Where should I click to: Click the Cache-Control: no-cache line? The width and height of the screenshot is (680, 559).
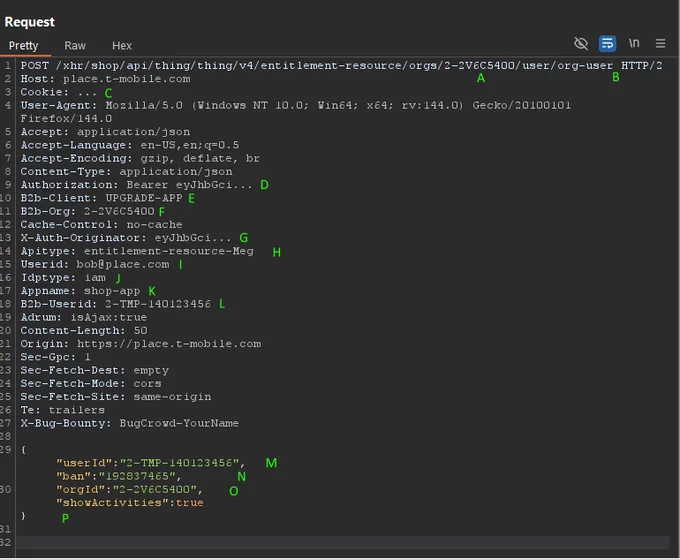[x=101, y=224]
